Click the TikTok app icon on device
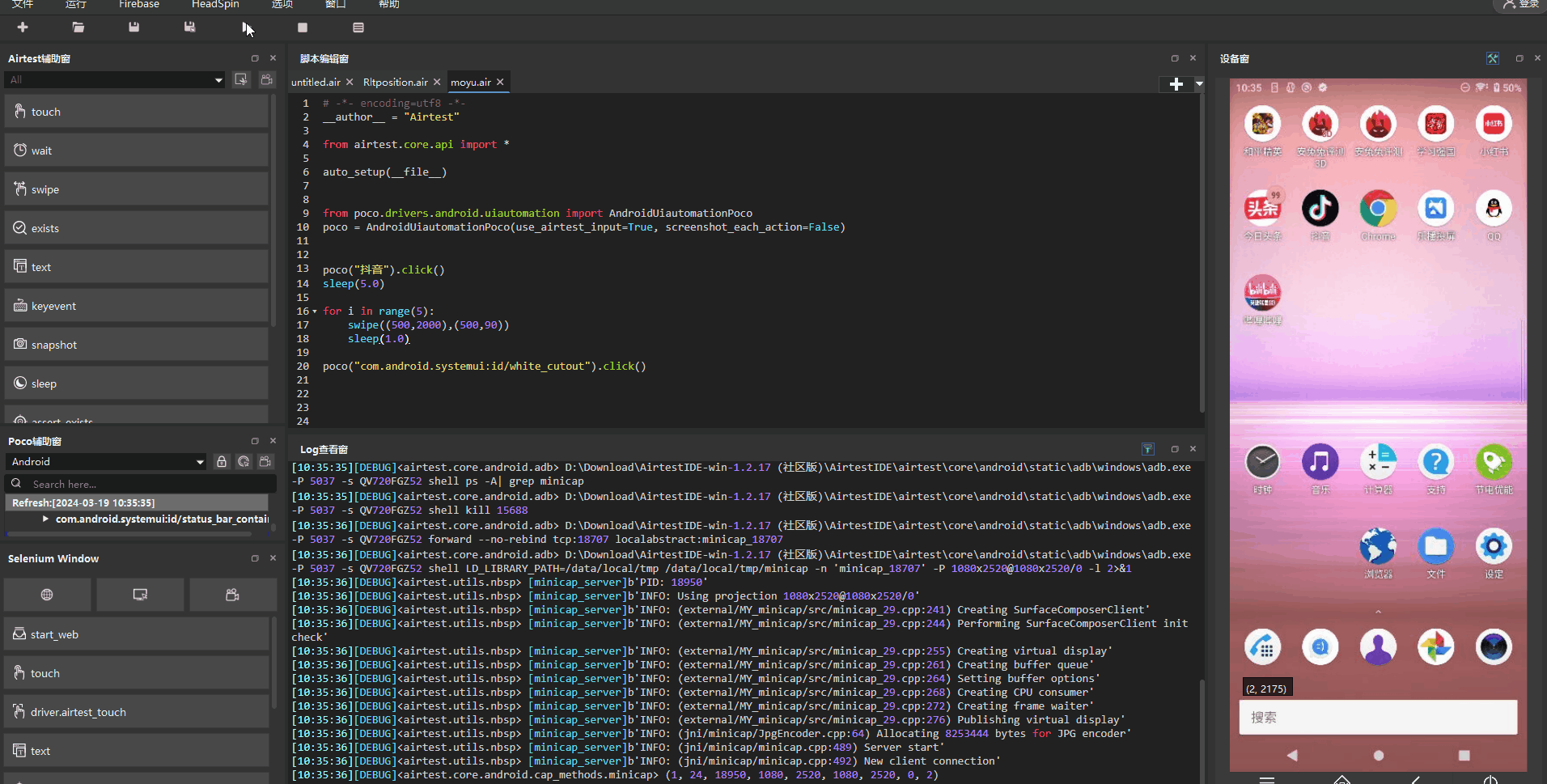1547x784 pixels. pos(1320,209)
